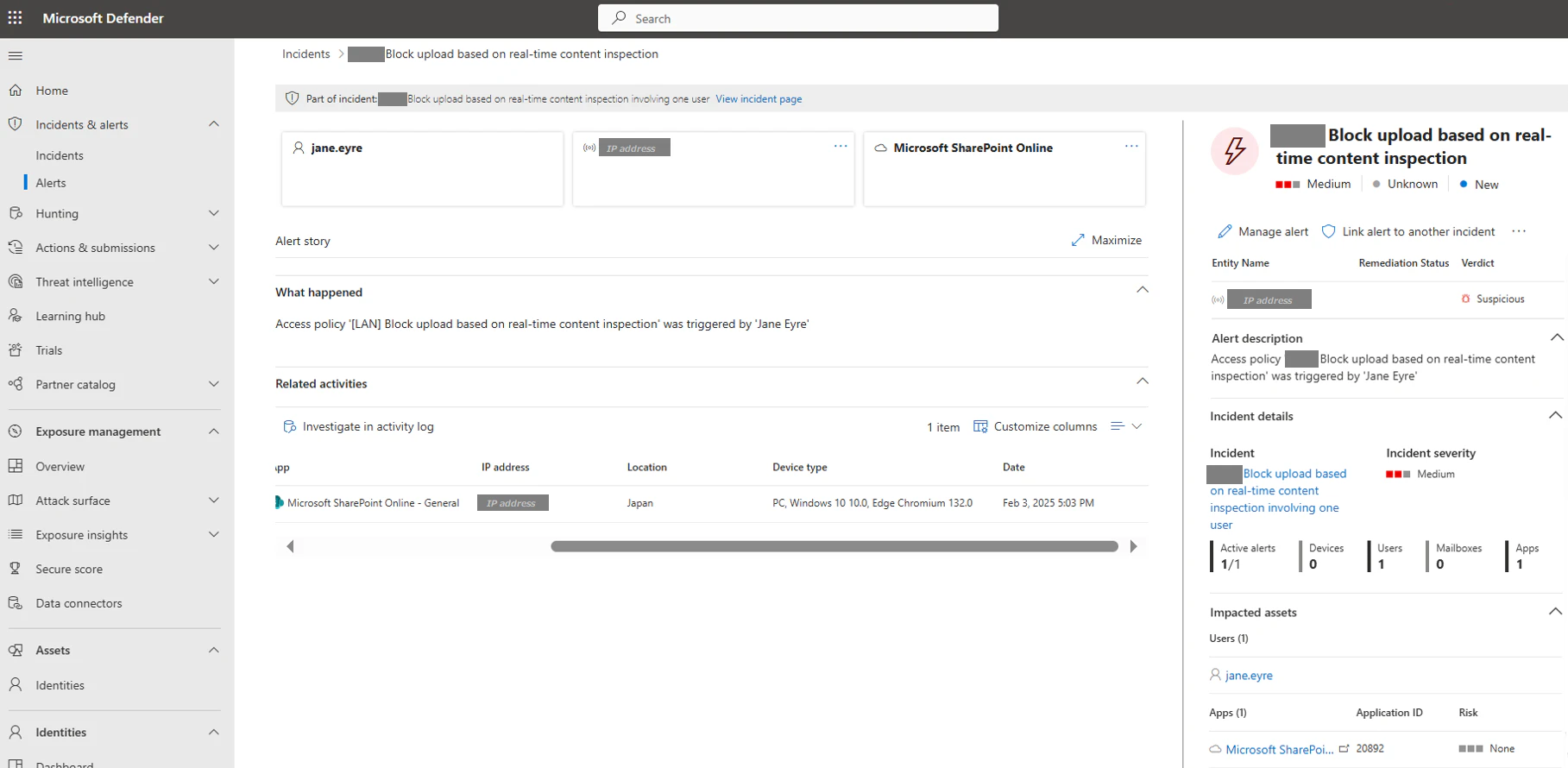The width and height of the screenshot is (1568, 768).
Task: Open Microsoft SharePoint app link in Apps
Action: 1279,749
